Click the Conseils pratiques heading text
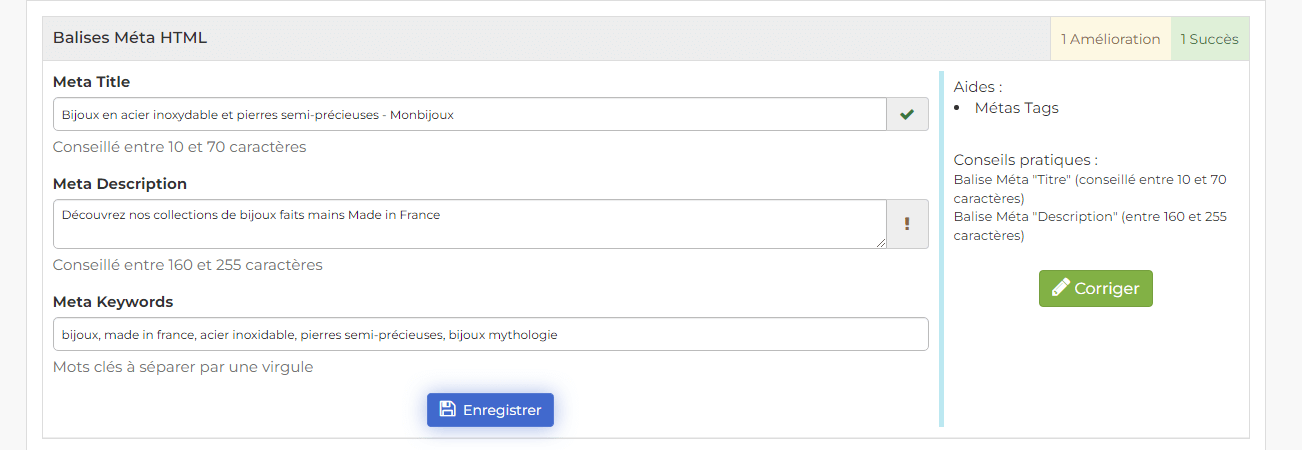This screenshot has width=1302, height=450. (1026, 160)
